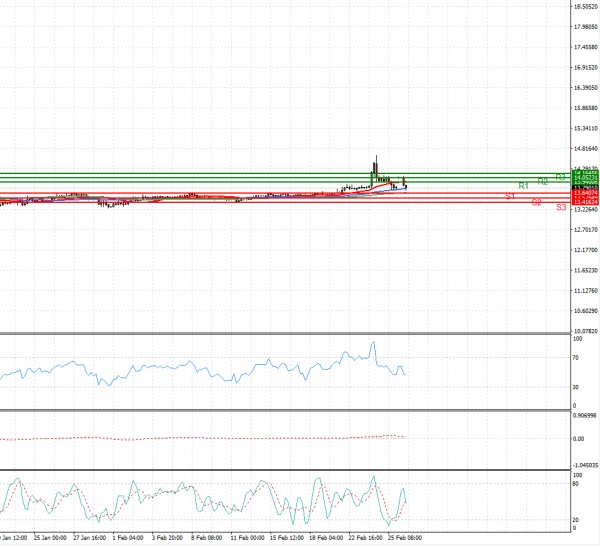Click the 10.60290 price axis label
Screen dimensions: 600x546
585,311
